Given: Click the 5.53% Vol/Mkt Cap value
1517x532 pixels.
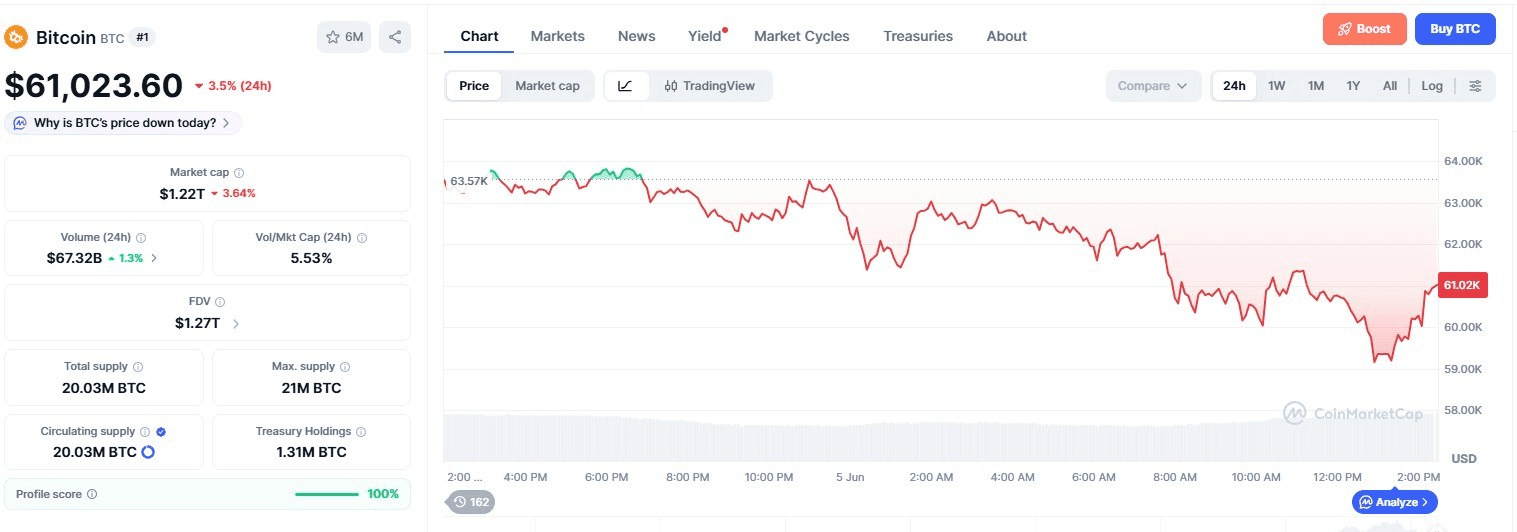Looking at the screenshot, I should tap(311, 258).
